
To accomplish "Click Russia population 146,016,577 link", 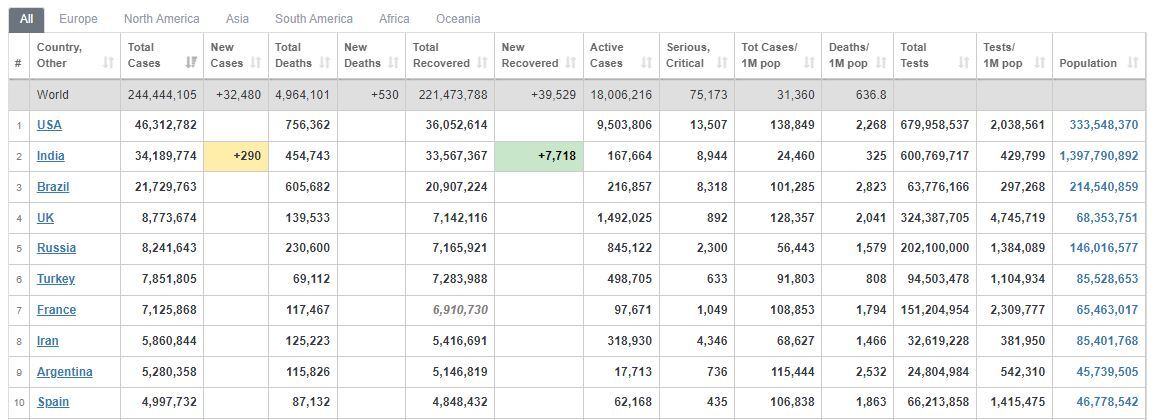I will coord(1103,248).
